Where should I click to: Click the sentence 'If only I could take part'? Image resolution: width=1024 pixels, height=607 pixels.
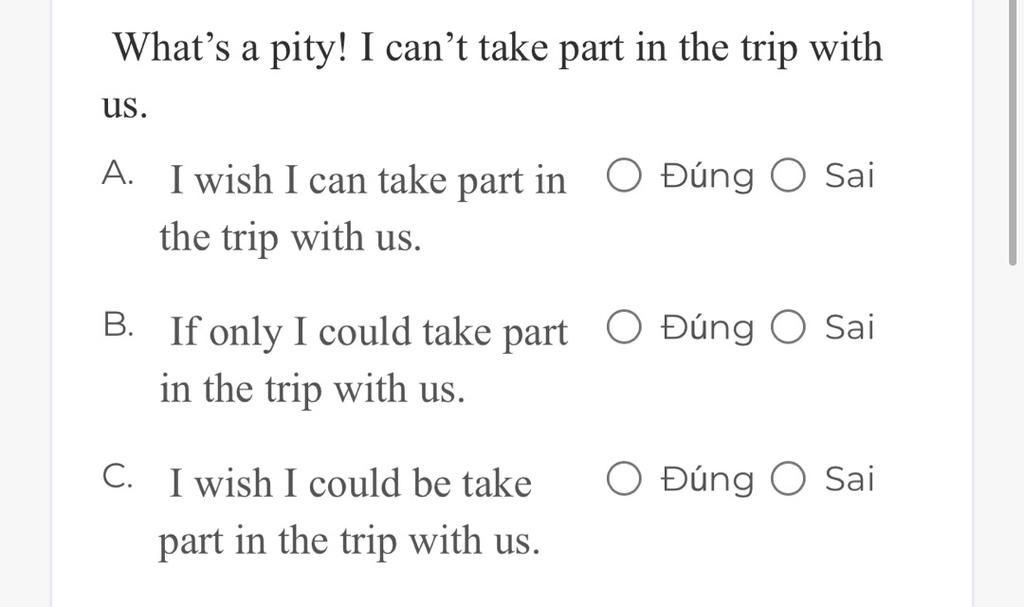tap(368, 333)
